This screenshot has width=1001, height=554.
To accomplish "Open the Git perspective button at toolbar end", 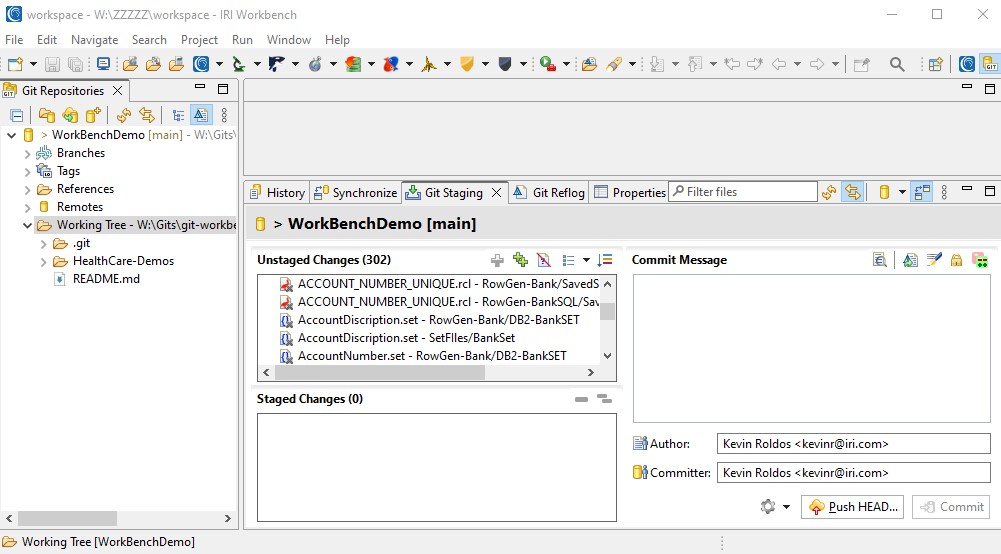I will point(990,64).
